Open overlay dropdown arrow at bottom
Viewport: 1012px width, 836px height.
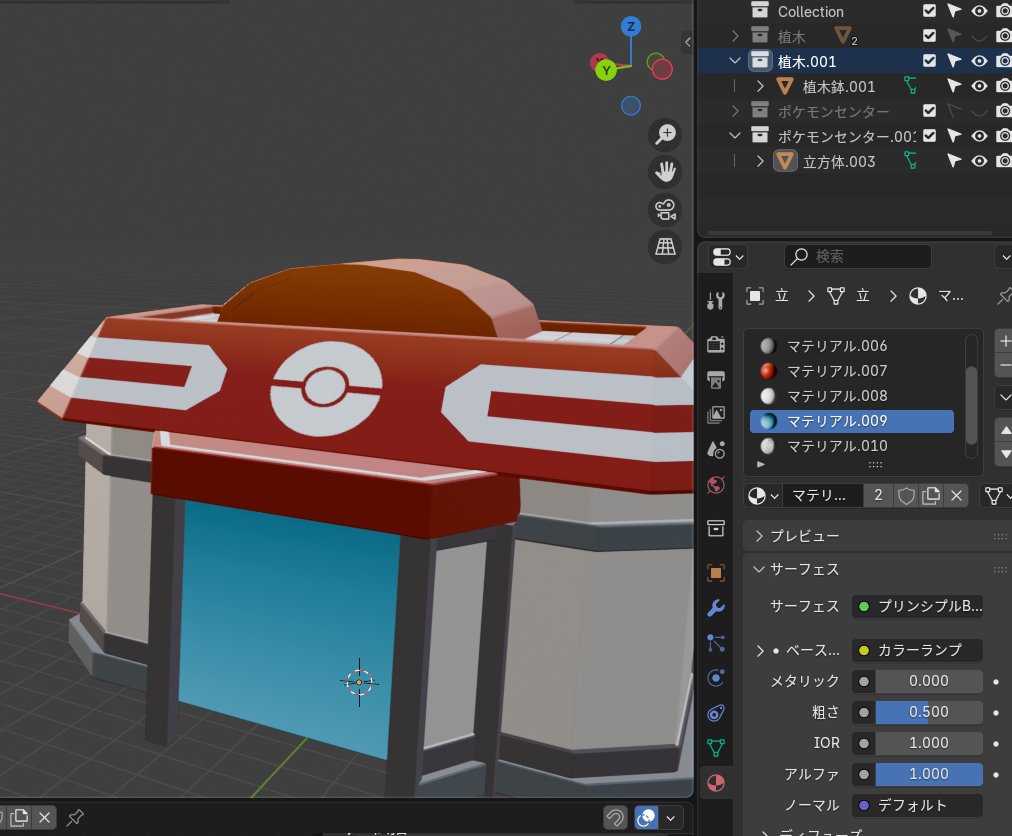point(671,819)
